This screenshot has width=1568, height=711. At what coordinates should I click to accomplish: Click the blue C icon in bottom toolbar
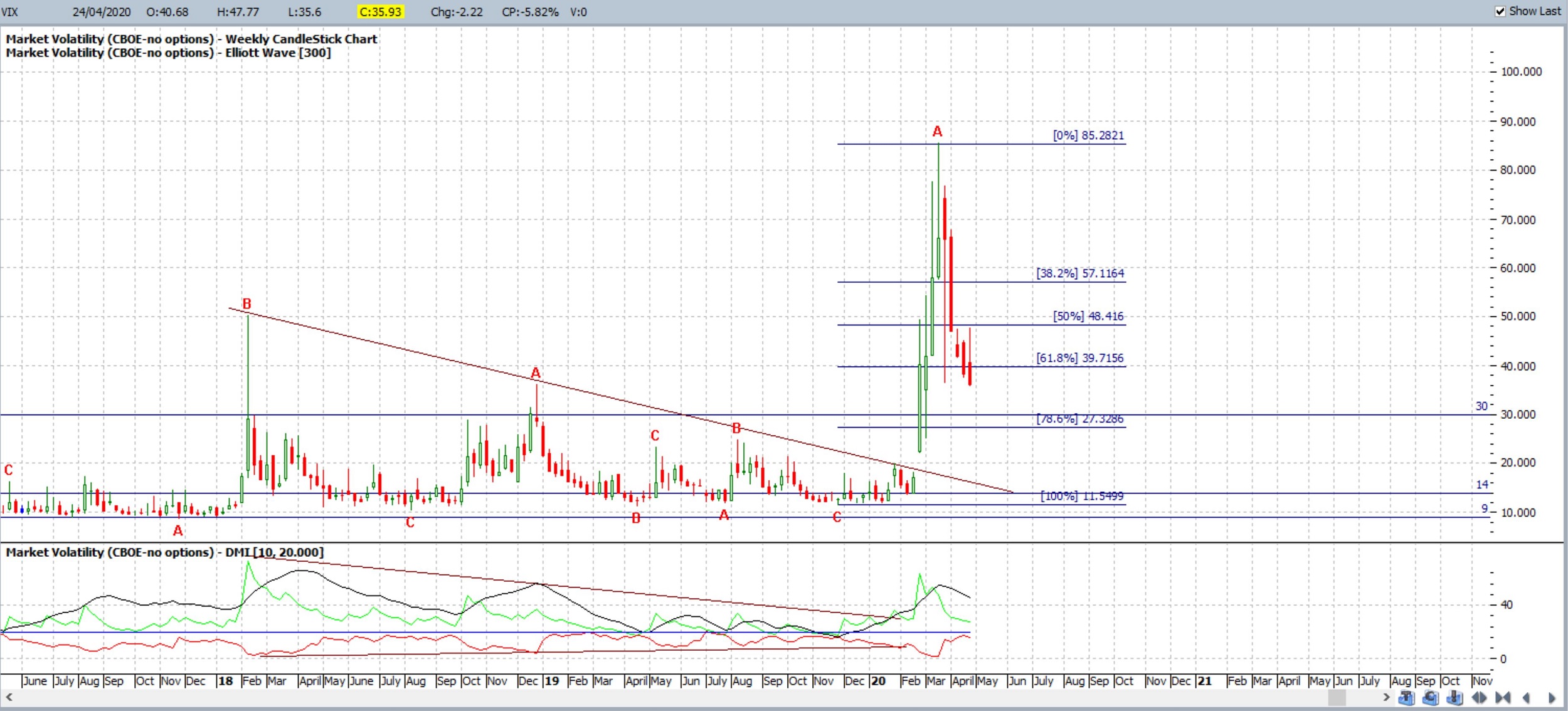1430,697
